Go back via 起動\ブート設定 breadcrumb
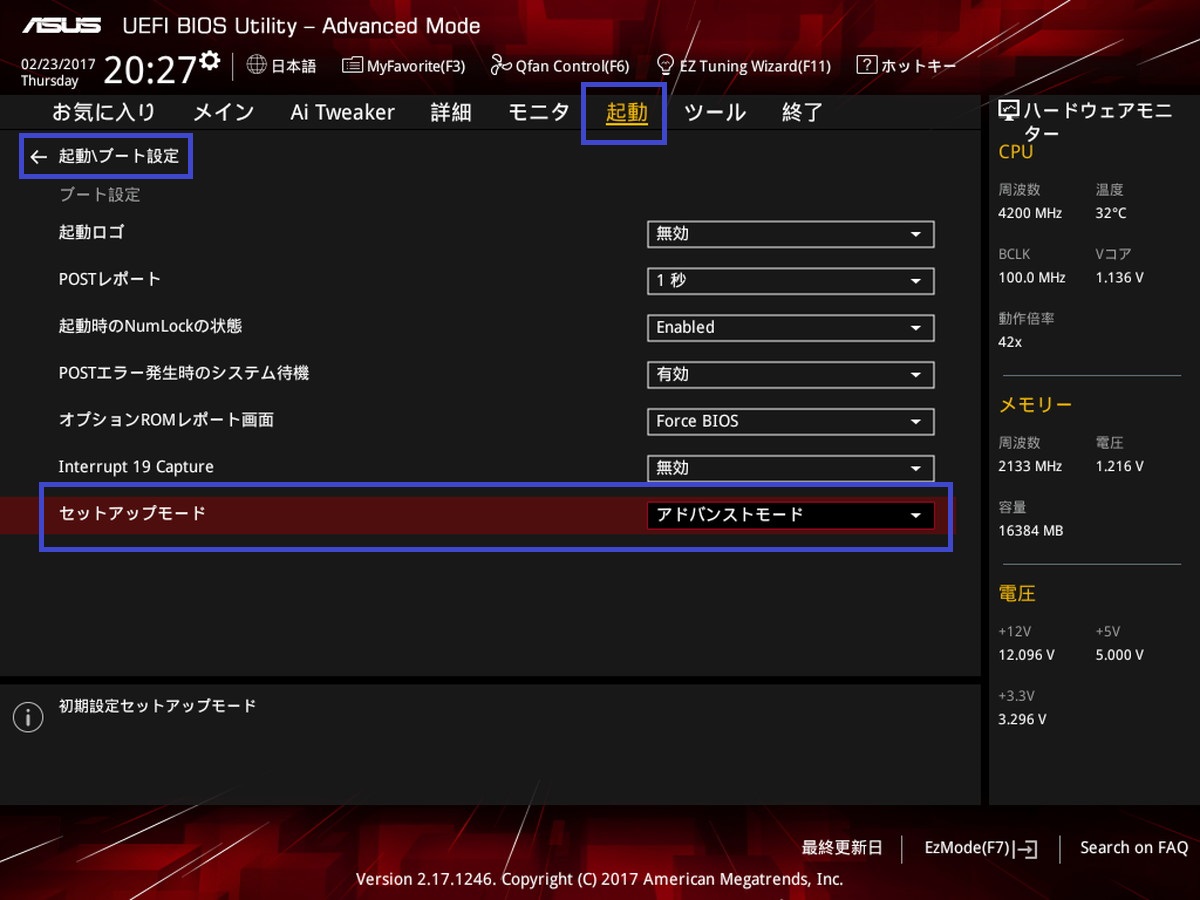 coord(118,157)
